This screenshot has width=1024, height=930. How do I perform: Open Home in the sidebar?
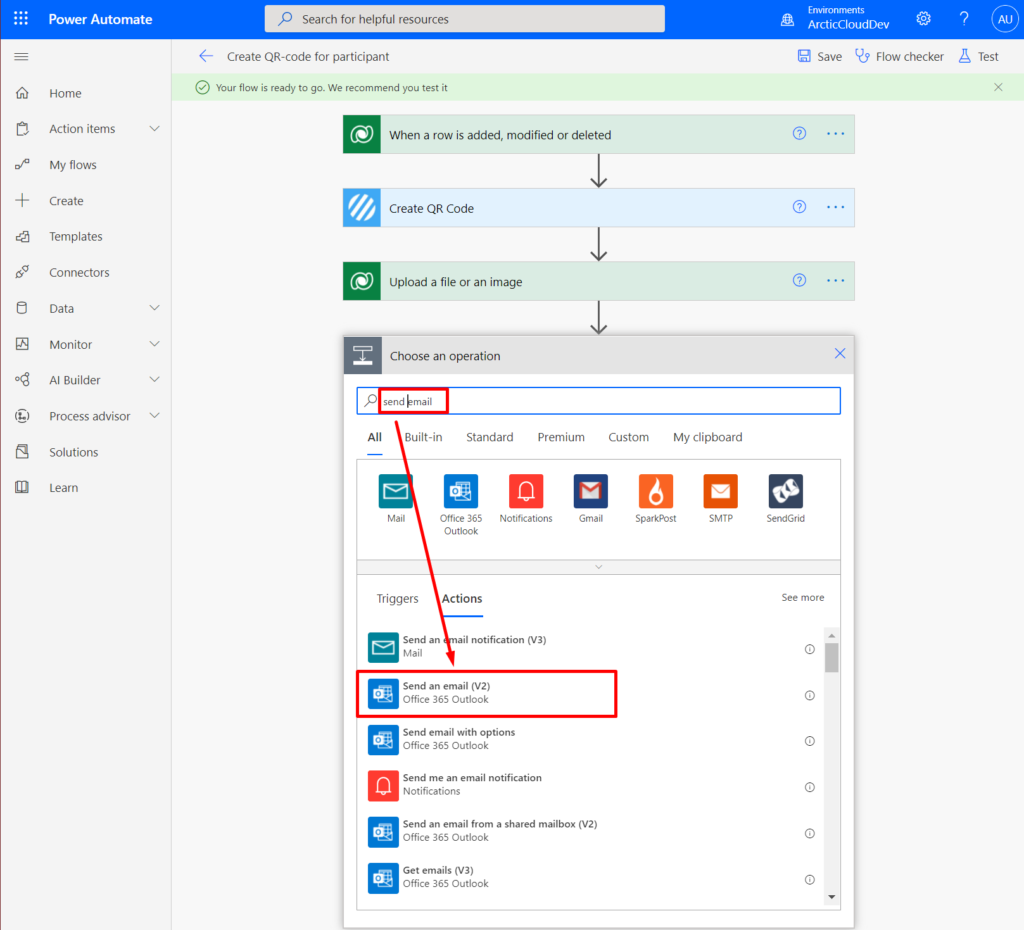(65, 93)
